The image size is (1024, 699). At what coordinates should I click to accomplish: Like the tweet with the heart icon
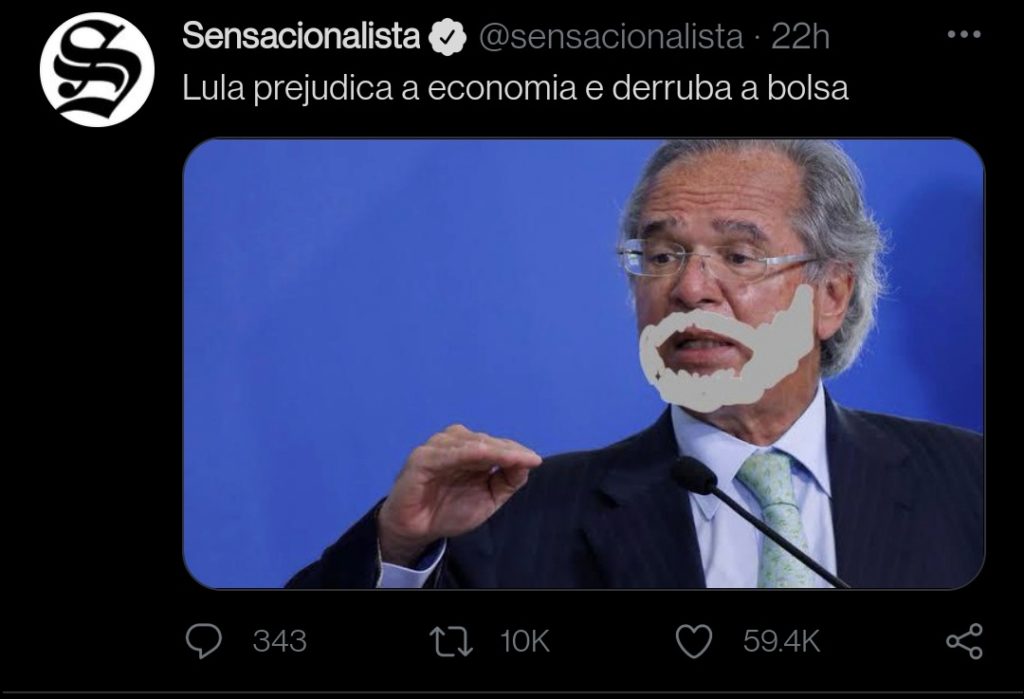tap(693, 641)
